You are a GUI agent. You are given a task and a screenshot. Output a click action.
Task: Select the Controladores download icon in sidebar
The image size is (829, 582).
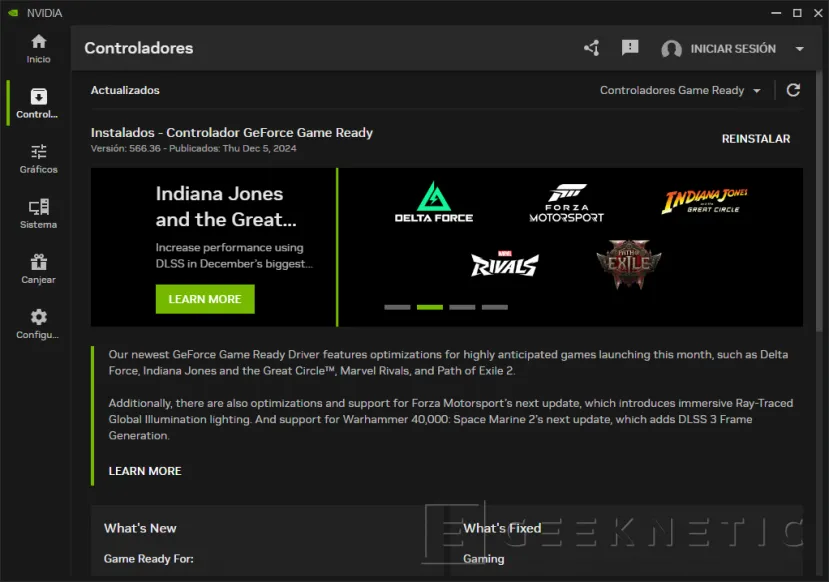(x=38, y=97)
